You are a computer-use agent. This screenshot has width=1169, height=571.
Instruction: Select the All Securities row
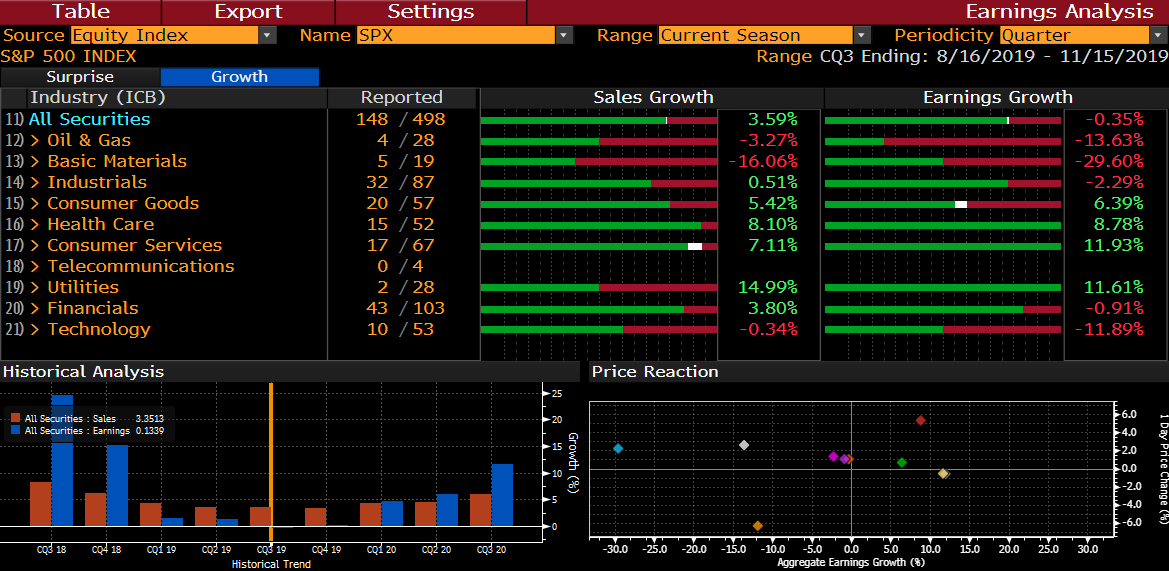pos(89,119)
